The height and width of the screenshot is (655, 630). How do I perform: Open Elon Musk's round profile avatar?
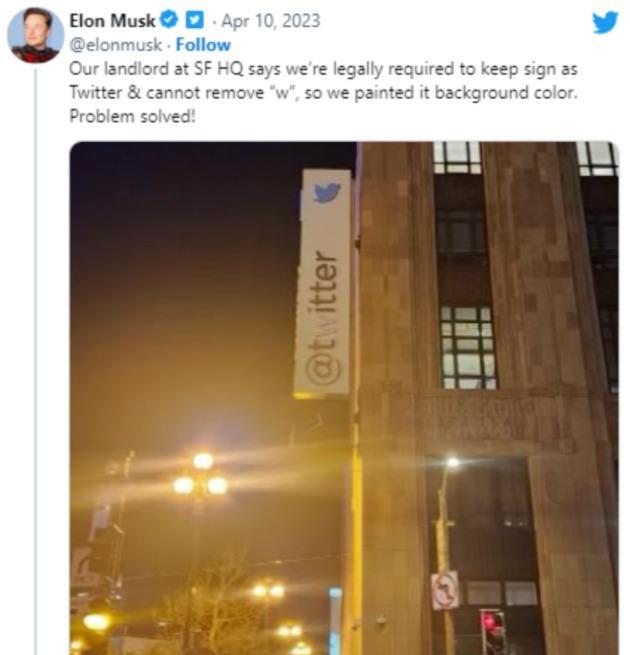pyautogui.click(x=36, y=35)
